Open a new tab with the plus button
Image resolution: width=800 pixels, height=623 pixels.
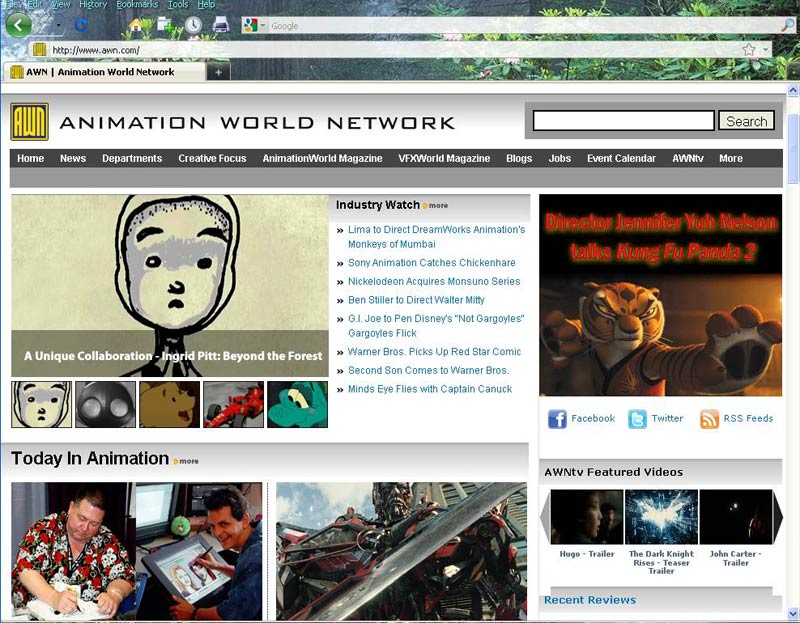pos(218,72)
